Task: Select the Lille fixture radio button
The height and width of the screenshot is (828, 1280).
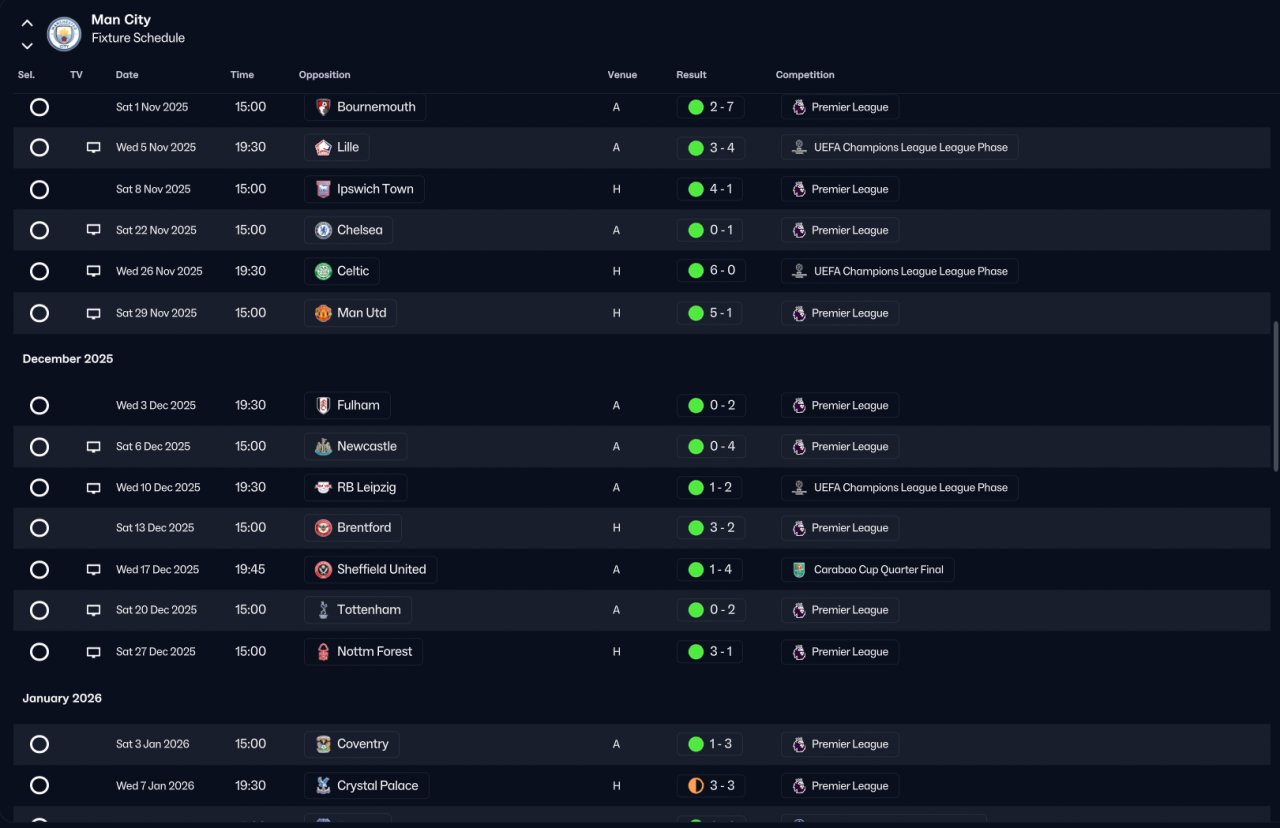Action: (x=39, y=148)
